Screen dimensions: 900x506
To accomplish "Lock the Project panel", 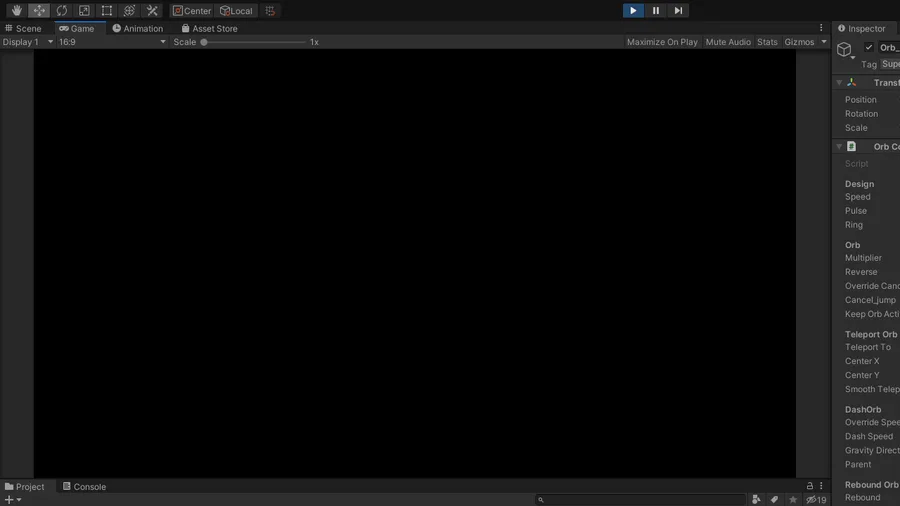I will (x=810, y=486).
